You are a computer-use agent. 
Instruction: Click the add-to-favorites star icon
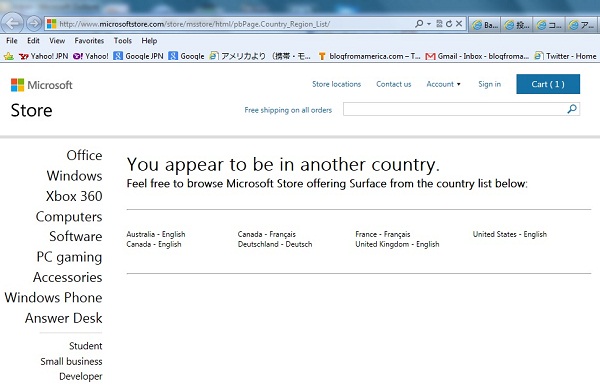[8, 56]
